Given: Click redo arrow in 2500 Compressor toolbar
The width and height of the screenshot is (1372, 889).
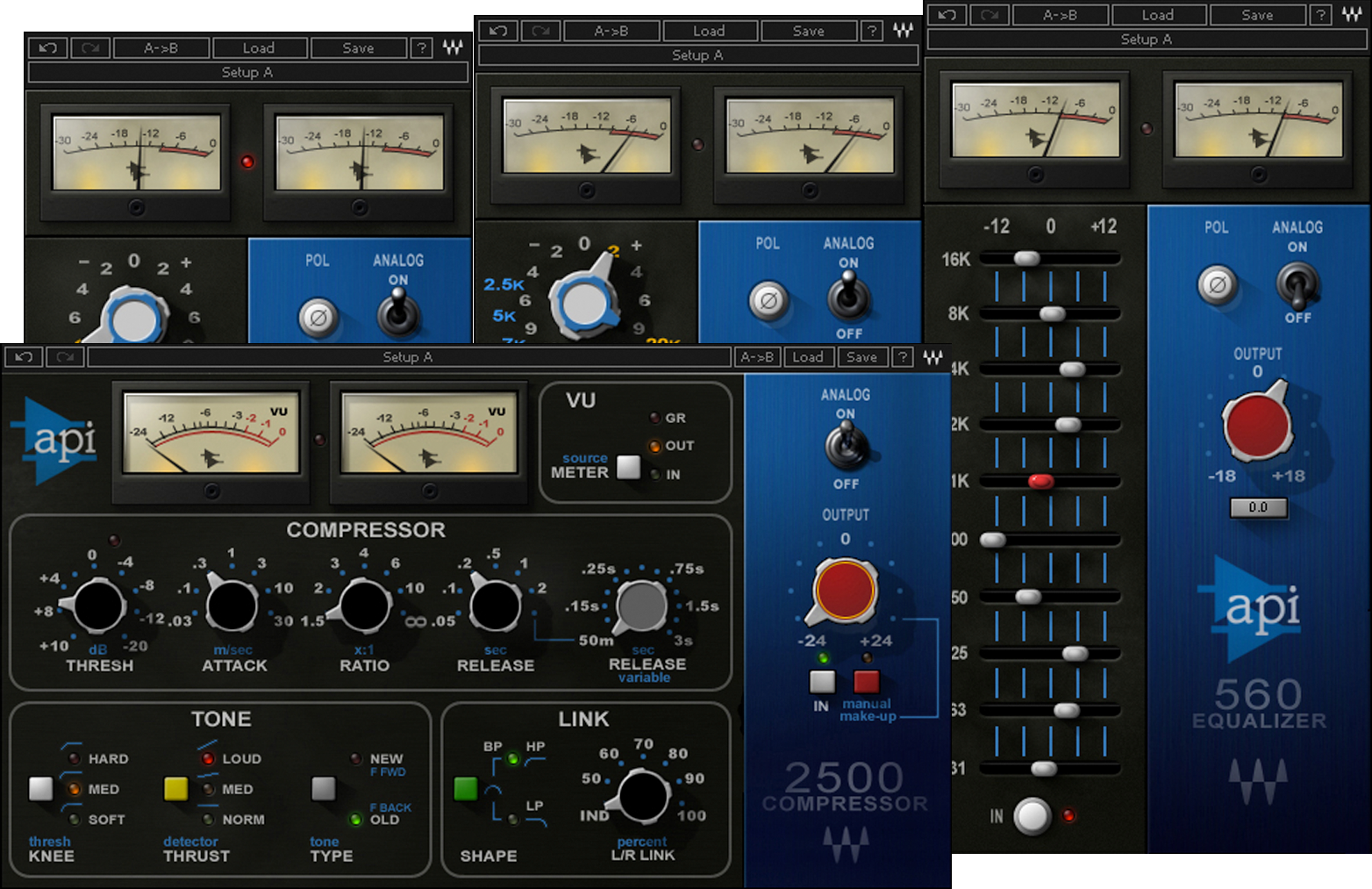Looking at the screenshot, I should [65, 357].
